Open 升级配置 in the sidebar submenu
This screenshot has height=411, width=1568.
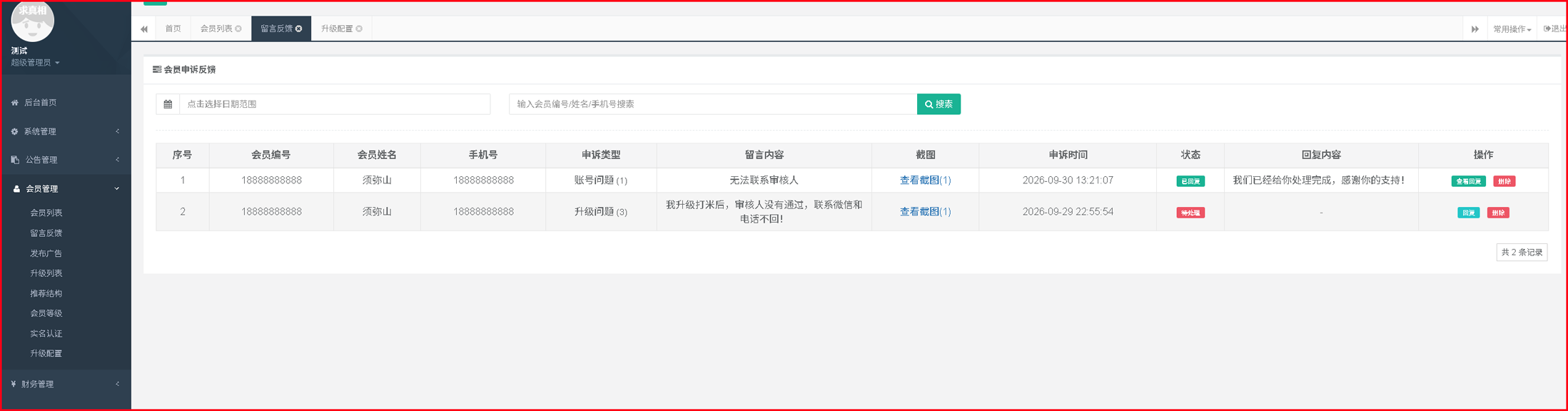pyautogui.click(x=46, y=354)
